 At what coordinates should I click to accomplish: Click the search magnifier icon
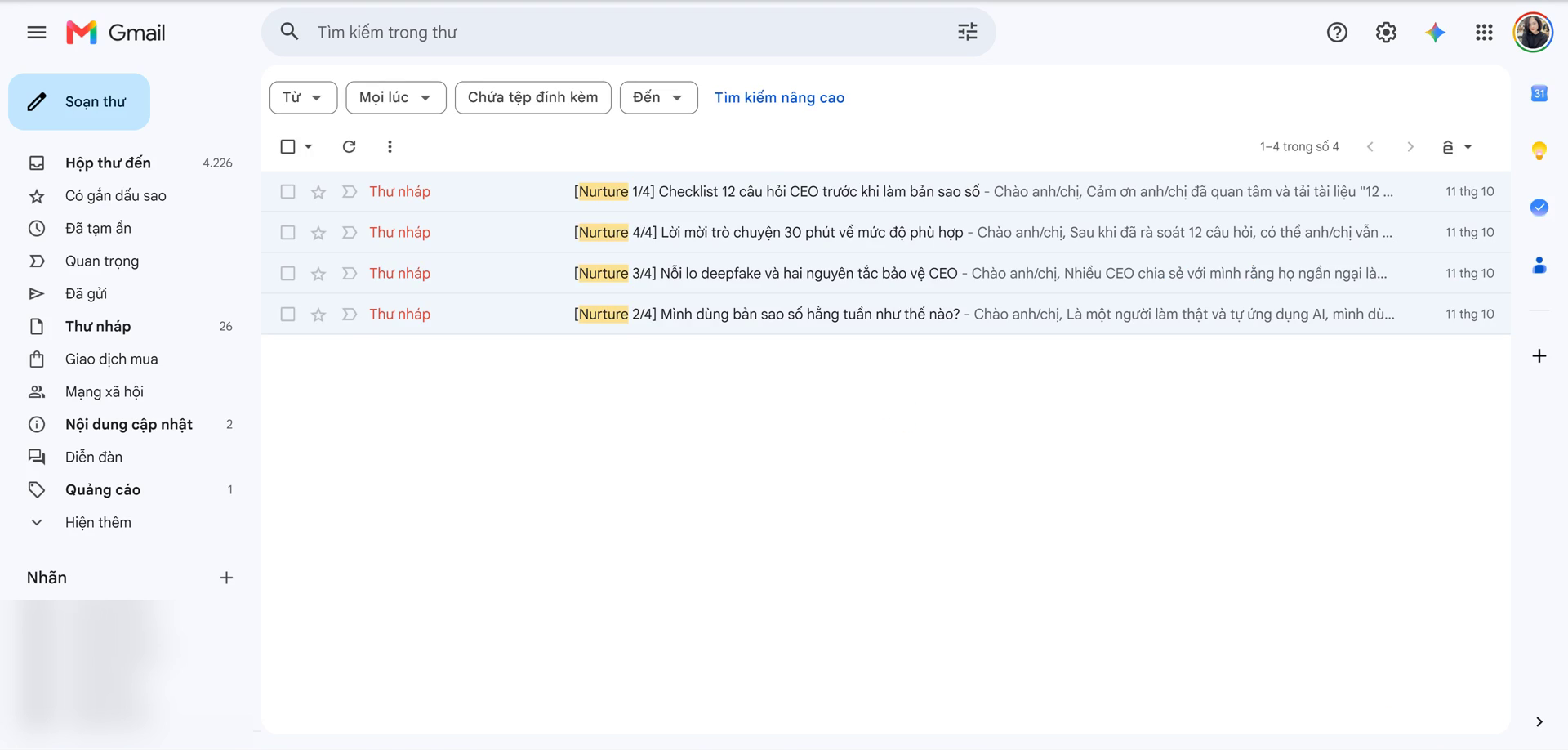tap(289, 32)
